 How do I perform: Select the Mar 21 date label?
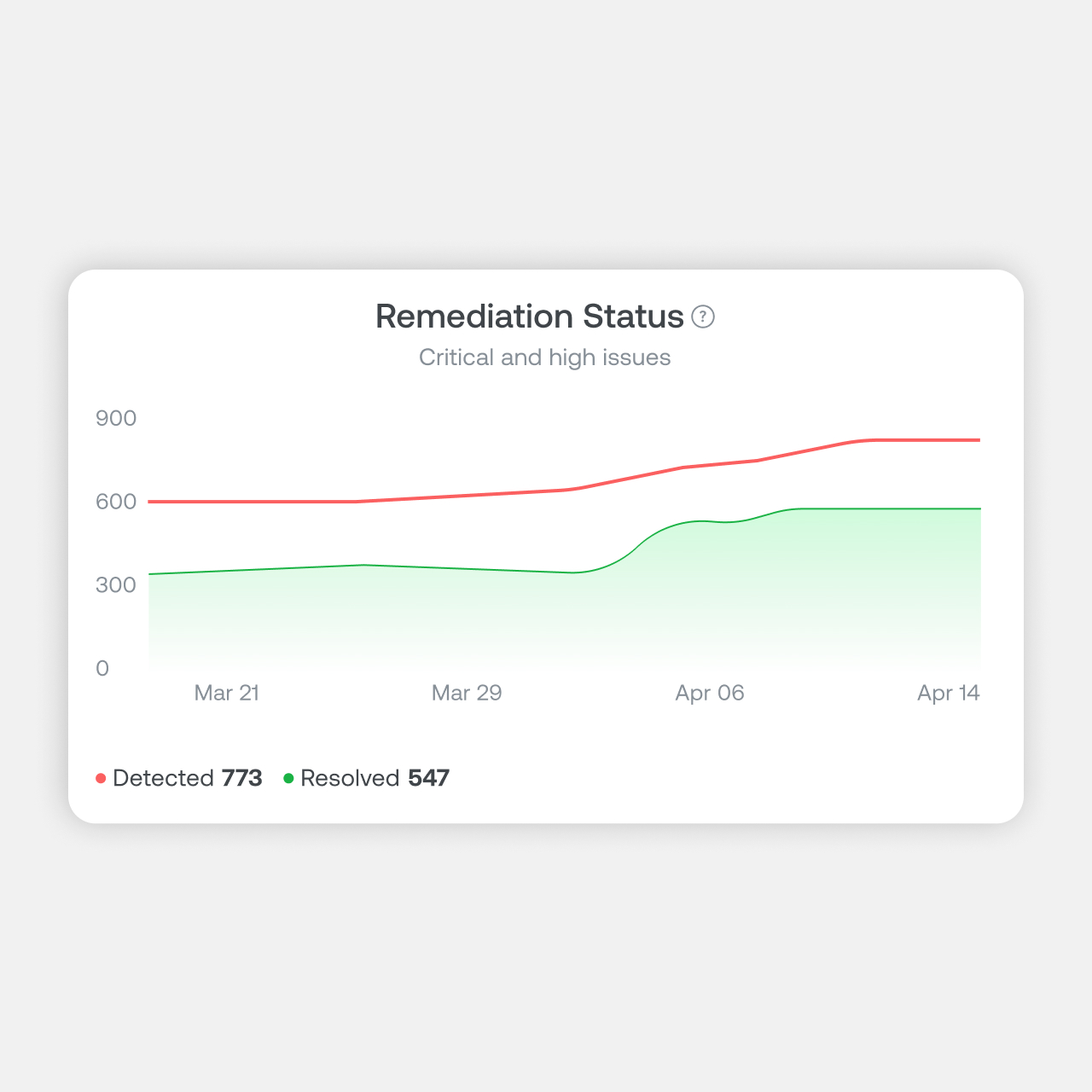[x=226, y=693]
